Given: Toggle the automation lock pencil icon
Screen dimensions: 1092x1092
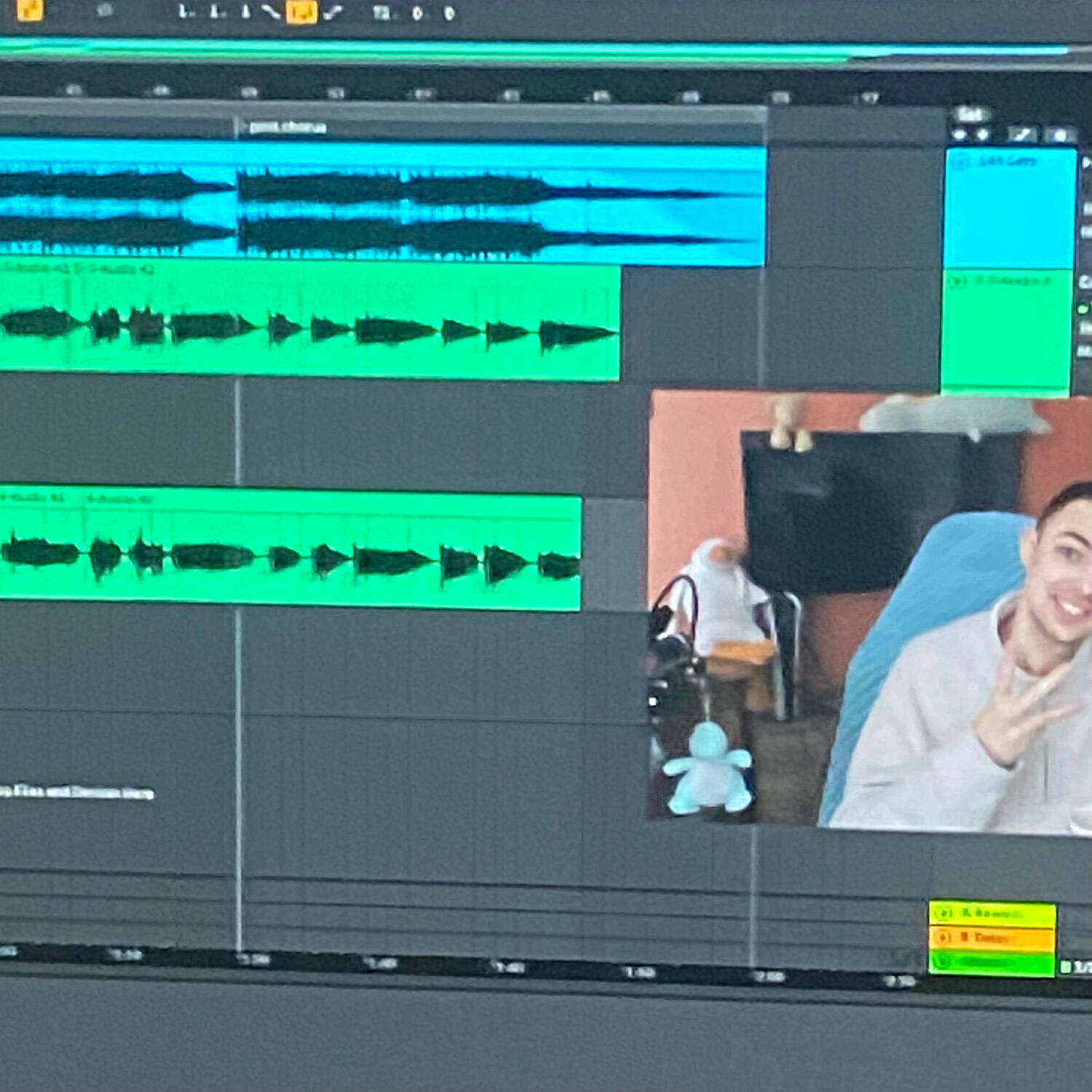Looking at the screenshot, I should [1021, 135].
